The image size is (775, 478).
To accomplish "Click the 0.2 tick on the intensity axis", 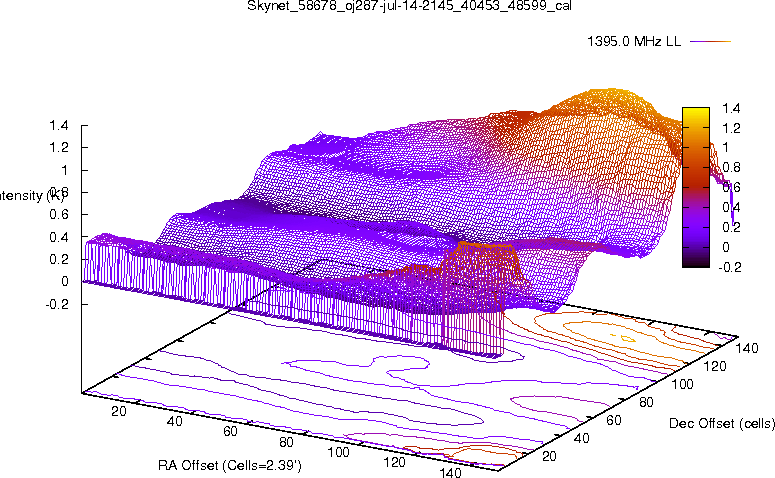I will click(59, 259).
